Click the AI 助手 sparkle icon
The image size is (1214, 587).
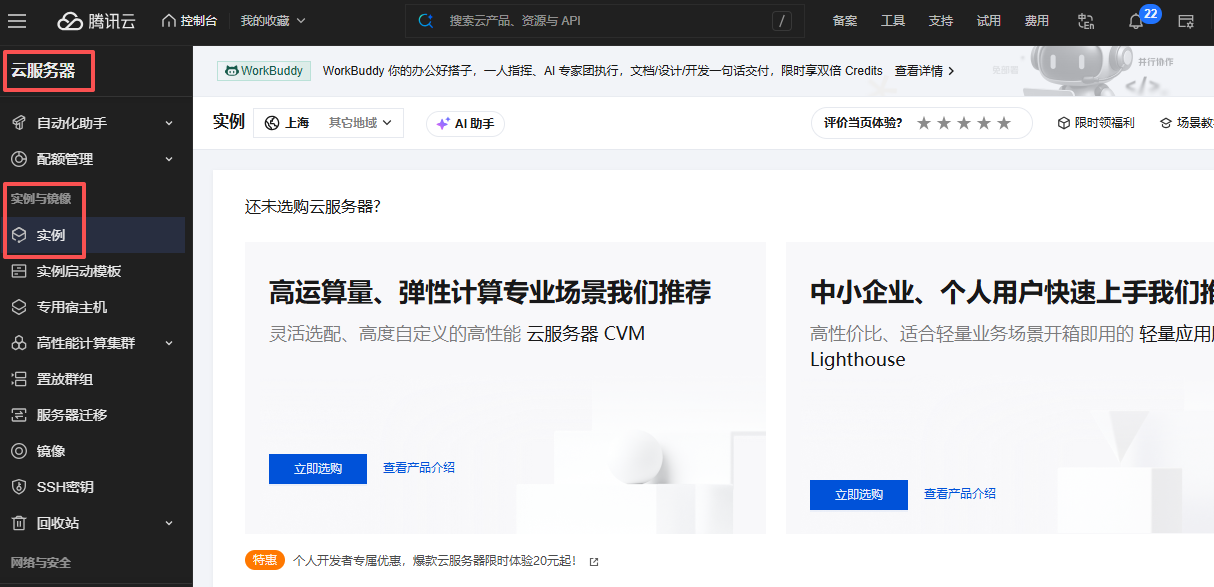(442, 124)
